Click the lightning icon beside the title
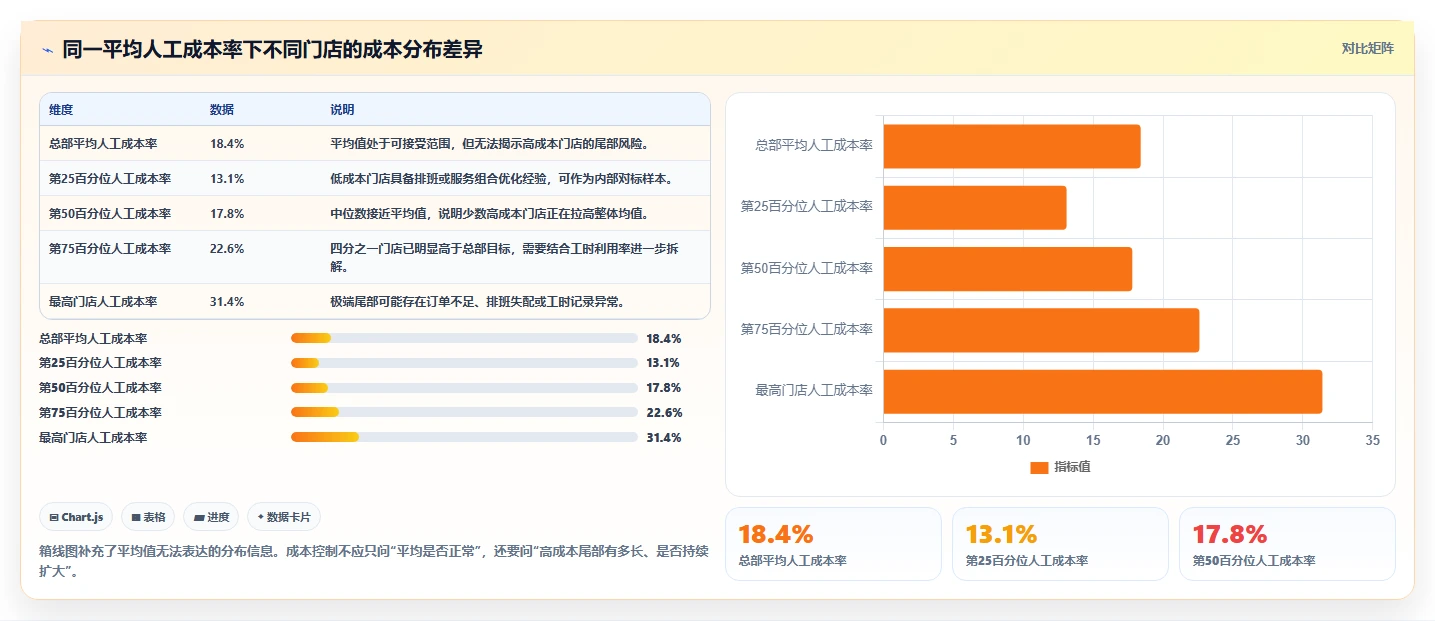This screenshot has width=1435, height=621. coord(48,50)
